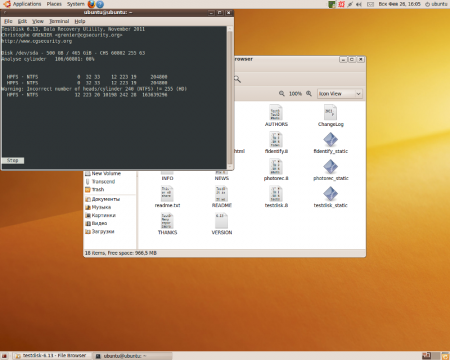
Task: Select the ChangeLog file
Action: coord(330,116)
